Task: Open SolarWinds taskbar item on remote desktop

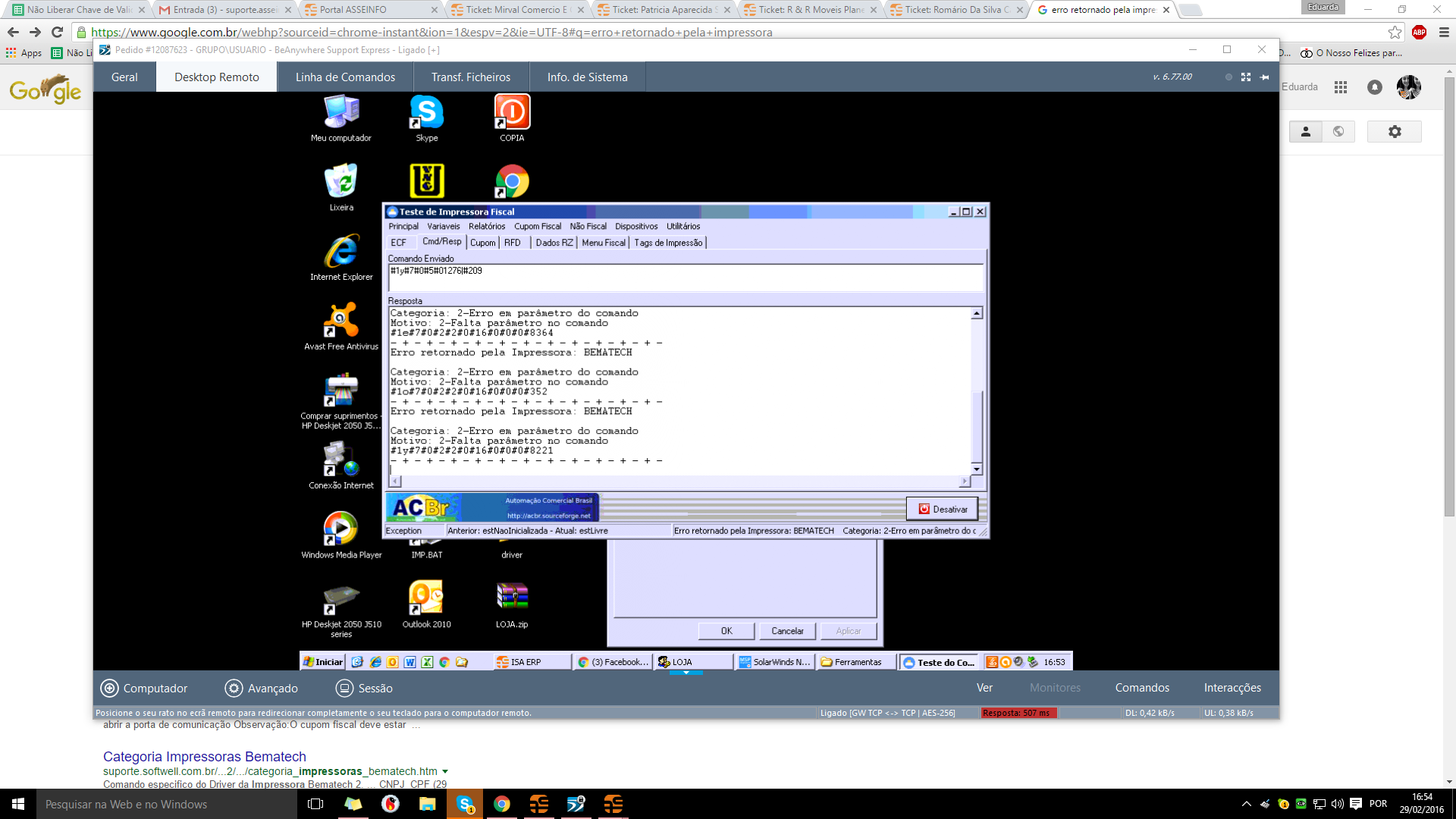Action: point(775,662)
